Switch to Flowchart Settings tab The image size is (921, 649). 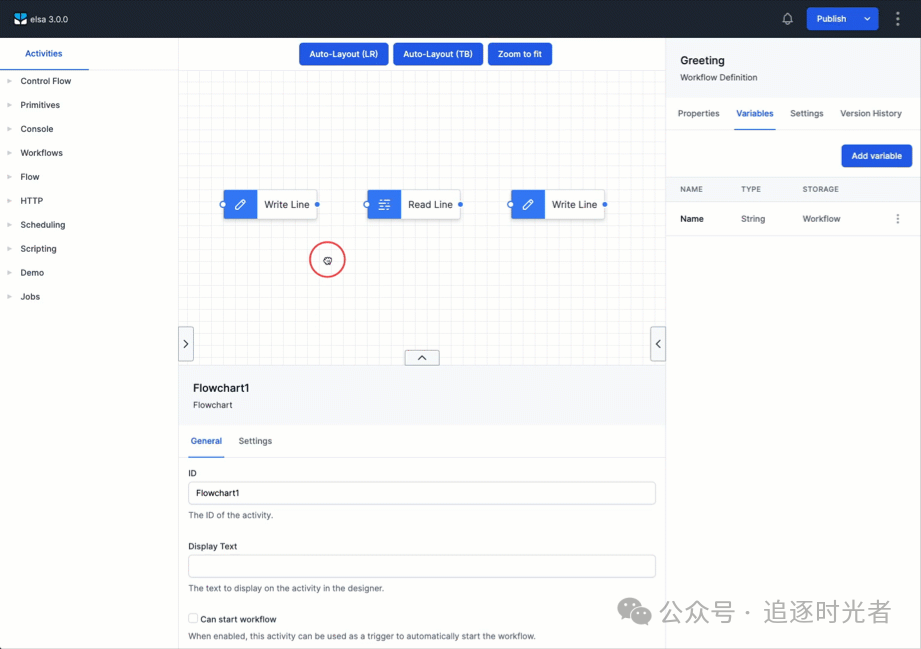[x=255, y=441]
